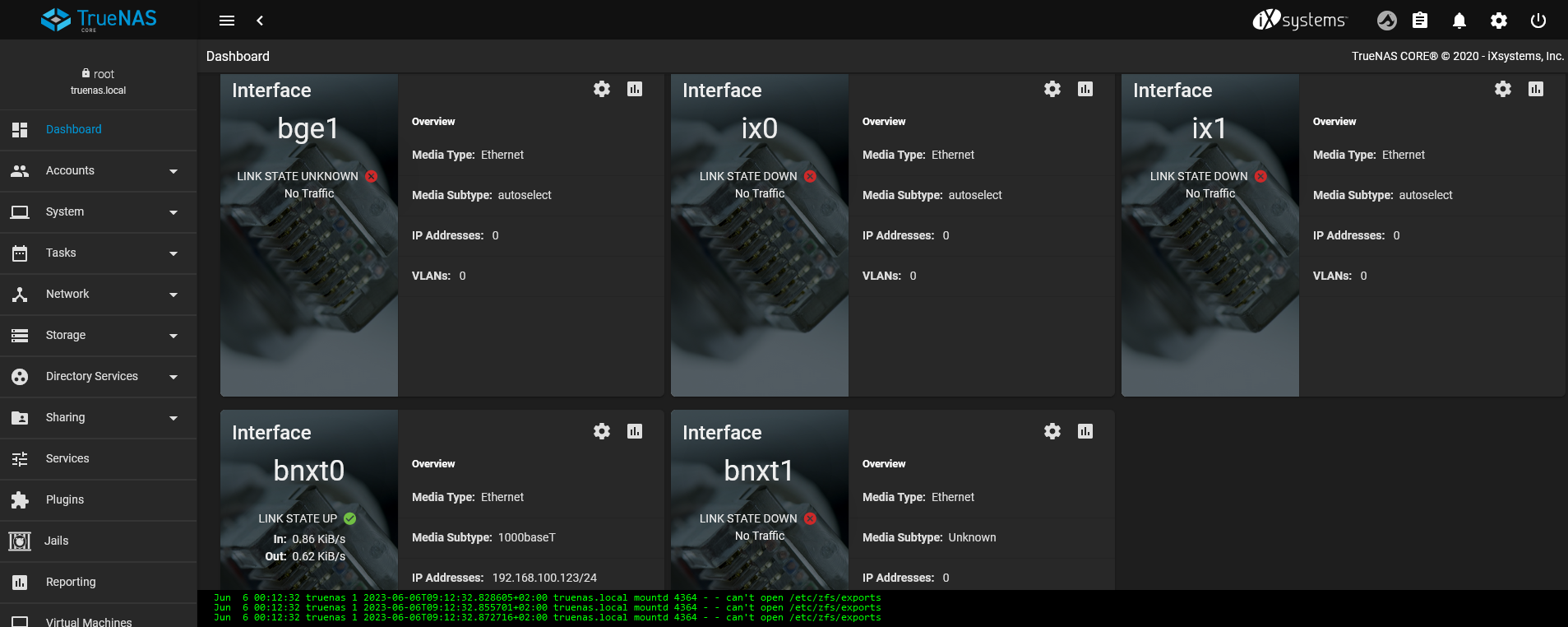Click the TrueNAS CORE logo
Screen dimensions: 1568x627
point(99,20)
